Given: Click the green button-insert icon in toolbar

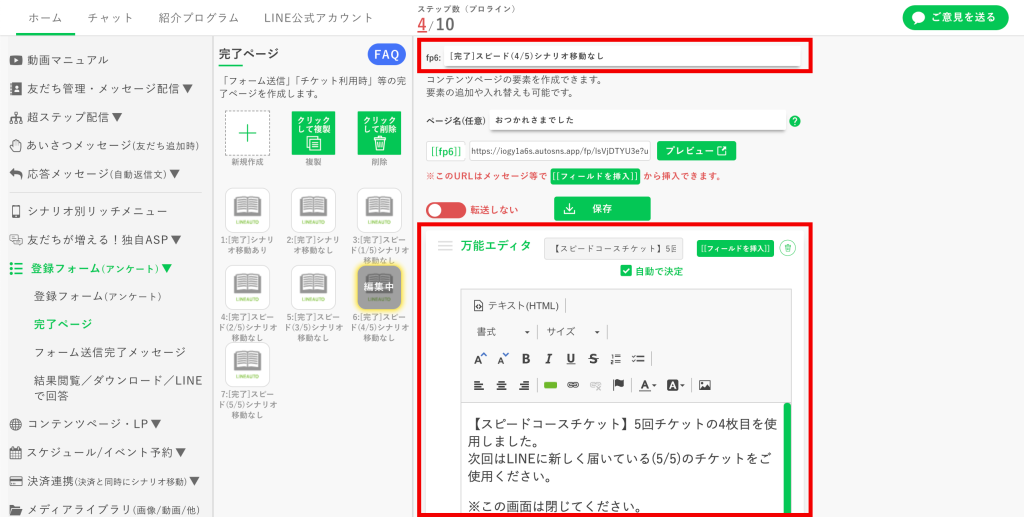Looking at the screenshot, I should pyautogui.click(x=550, y=385).
